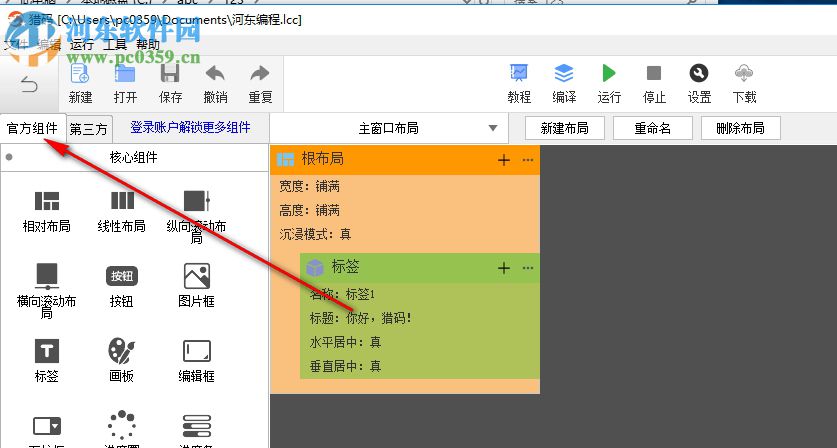The image size is (837, 448).
Task: Save the project with 保存
Action: click(170, 84)
